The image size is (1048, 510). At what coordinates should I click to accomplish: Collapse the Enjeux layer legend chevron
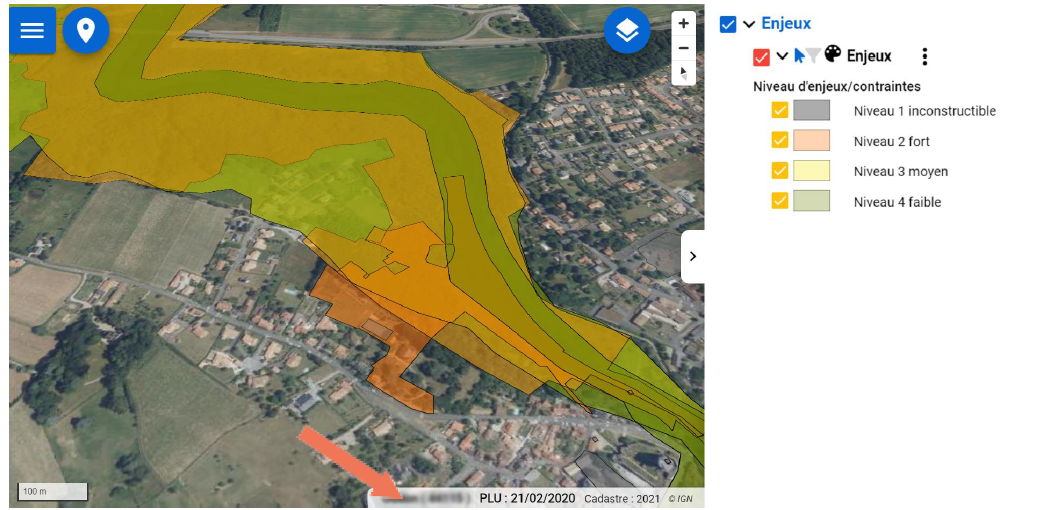(x=782, y=56)
